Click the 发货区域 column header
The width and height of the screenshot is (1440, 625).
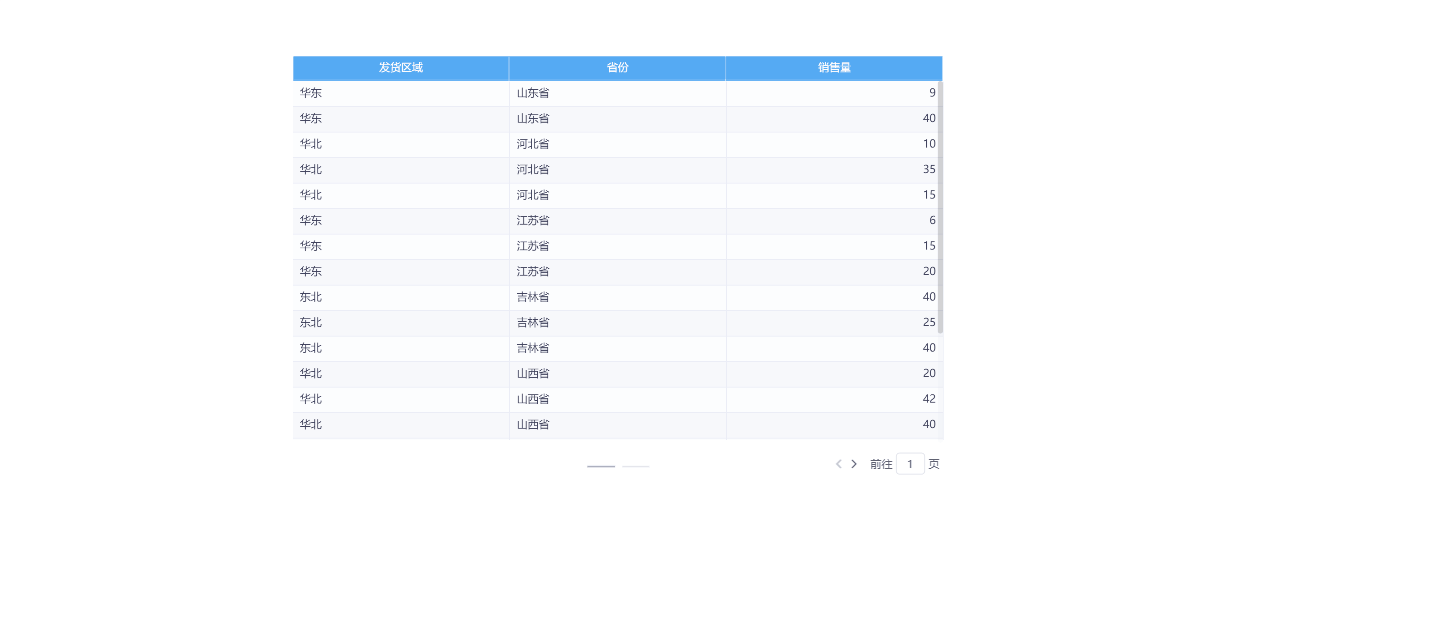[x=401, y=68]
